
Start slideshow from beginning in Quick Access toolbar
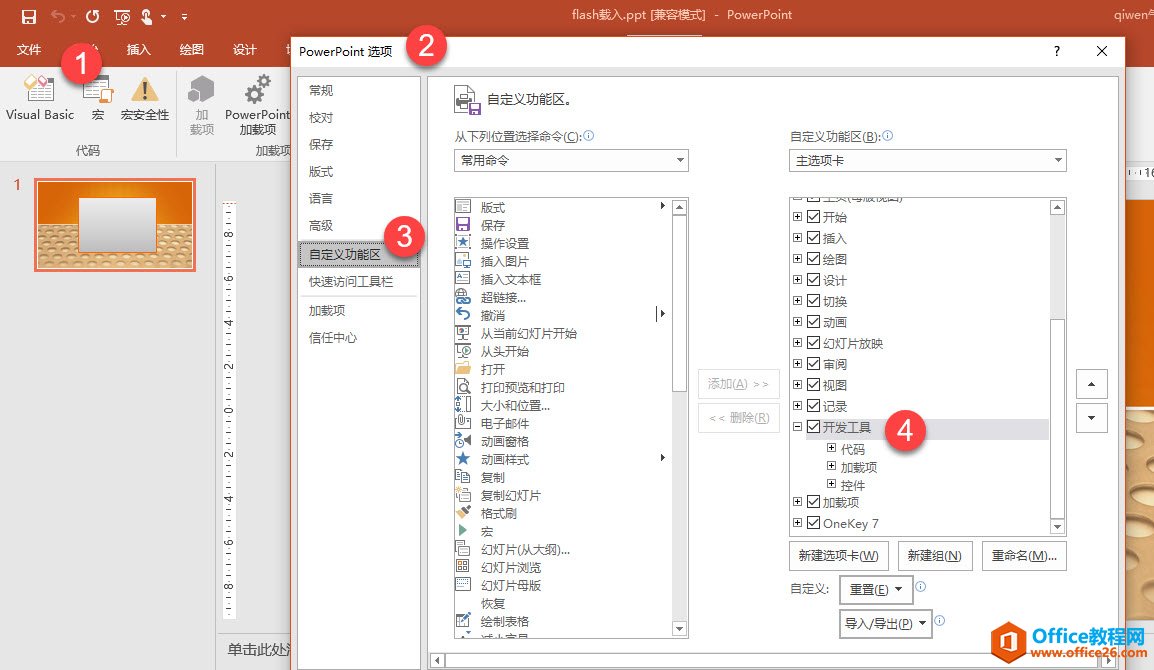point(122,16)
